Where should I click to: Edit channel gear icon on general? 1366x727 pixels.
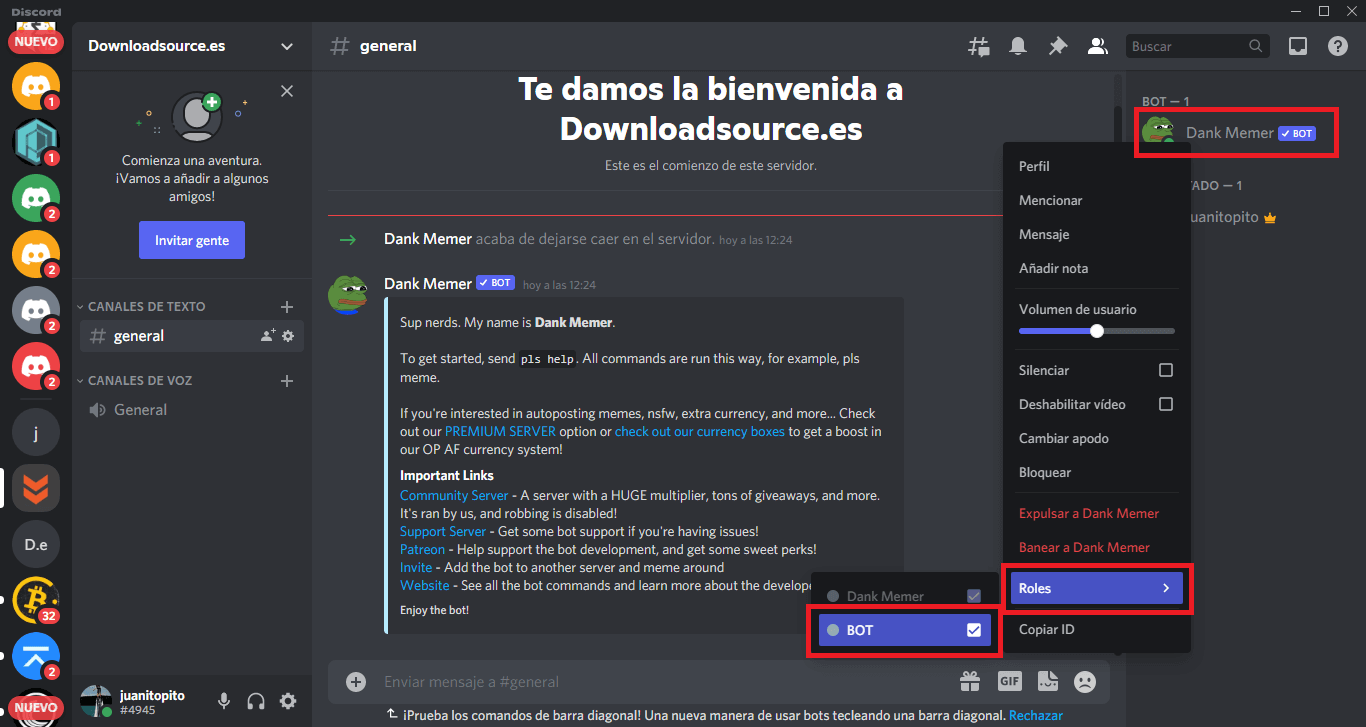tap(288, 336)
